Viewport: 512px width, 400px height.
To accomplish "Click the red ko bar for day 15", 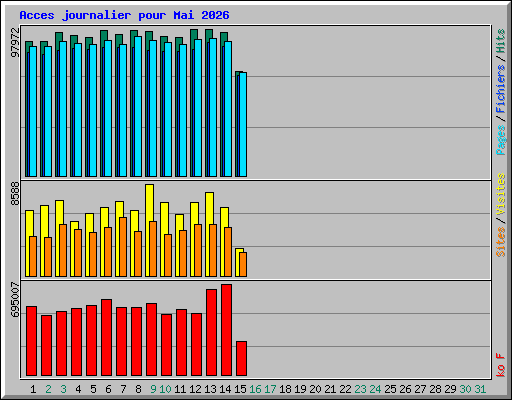I will (241, 358).
